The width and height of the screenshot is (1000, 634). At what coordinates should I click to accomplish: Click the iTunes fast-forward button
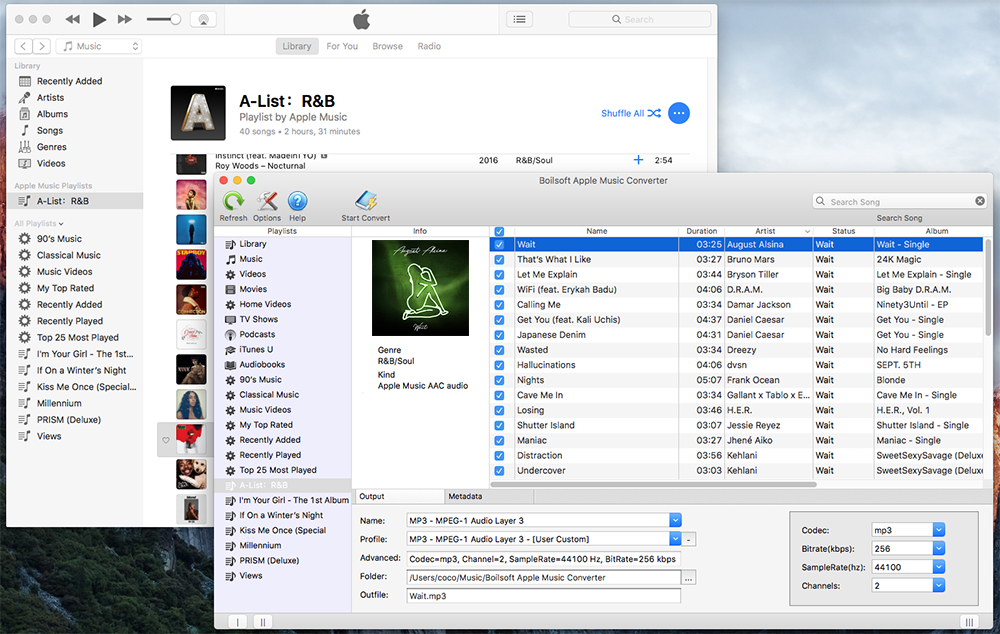point(124,20)
